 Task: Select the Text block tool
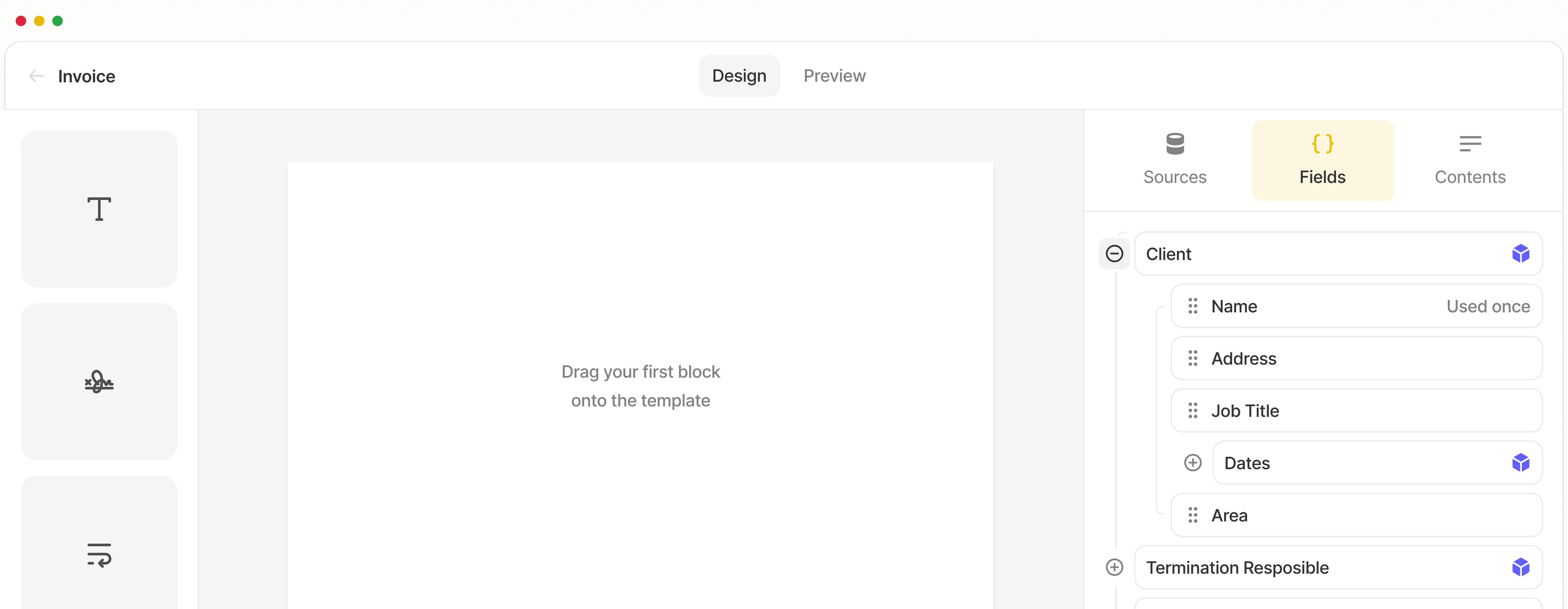click(99, 209)
